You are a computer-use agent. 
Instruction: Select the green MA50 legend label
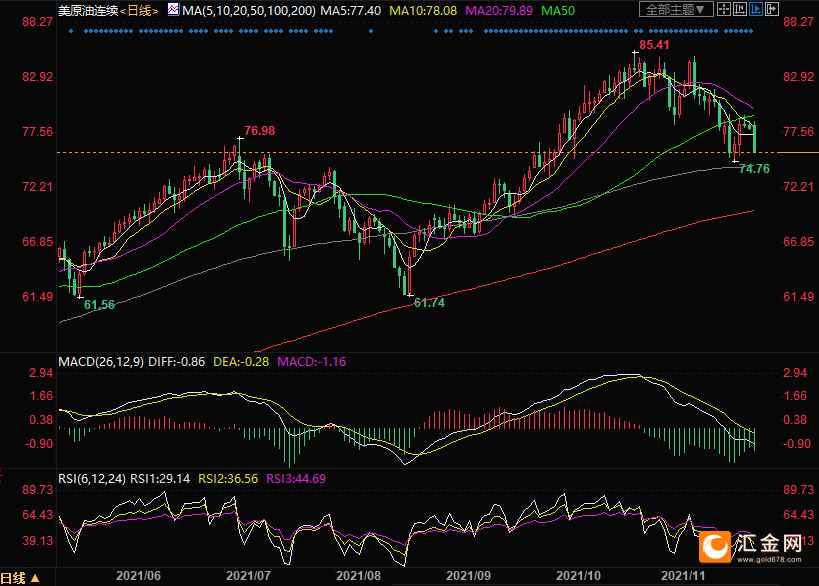click(558, 10)
